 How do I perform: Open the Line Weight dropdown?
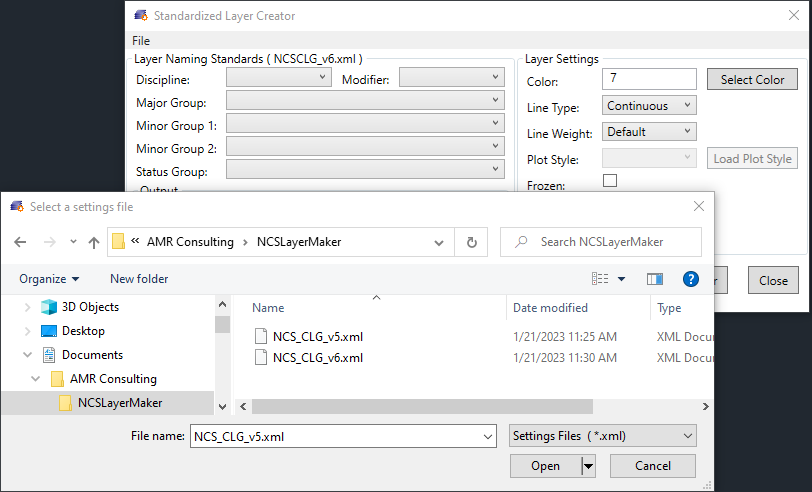[x=649, y=132]
